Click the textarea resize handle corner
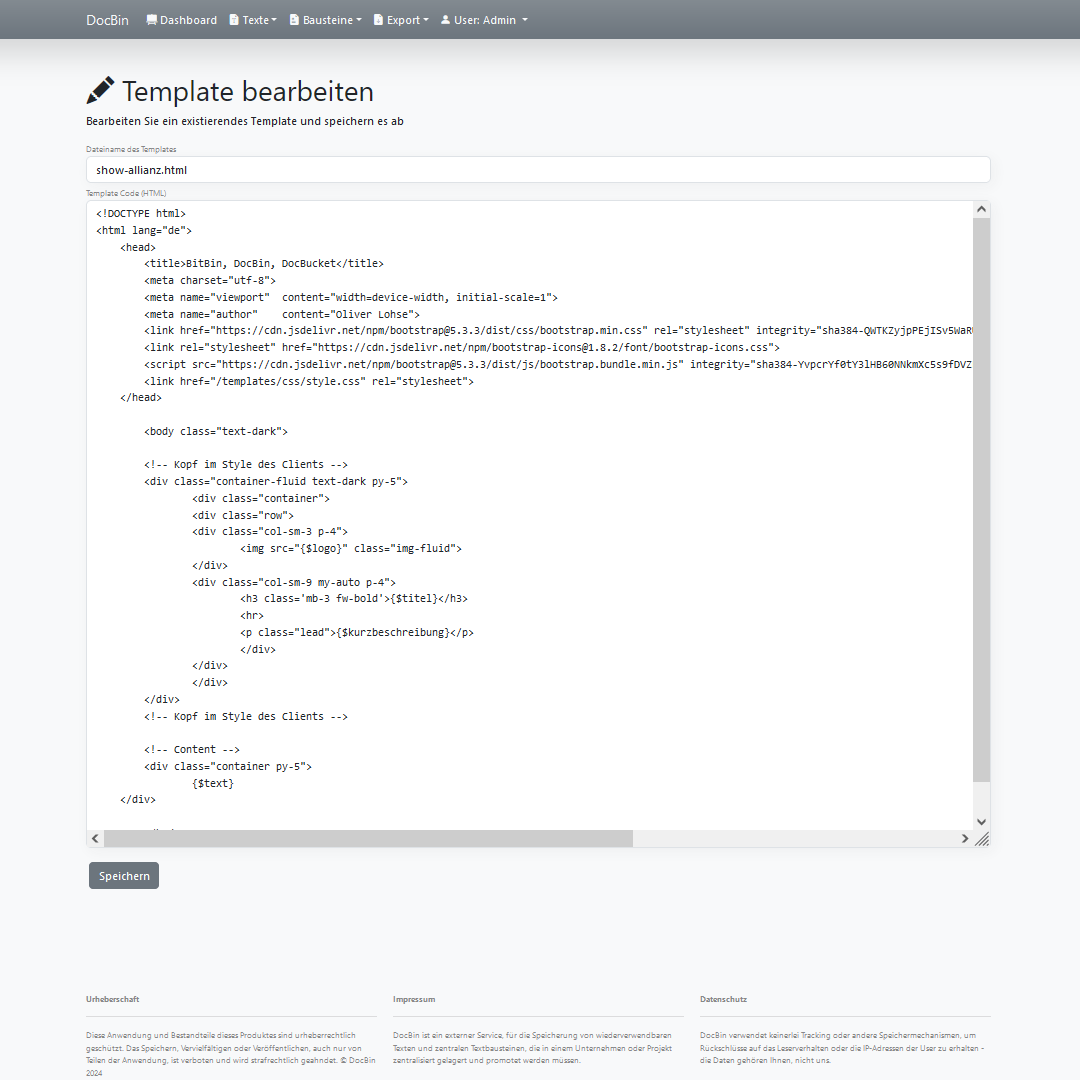This screenshot has height=1080, width=1080. pyautogui.click(x=982, y=839)
